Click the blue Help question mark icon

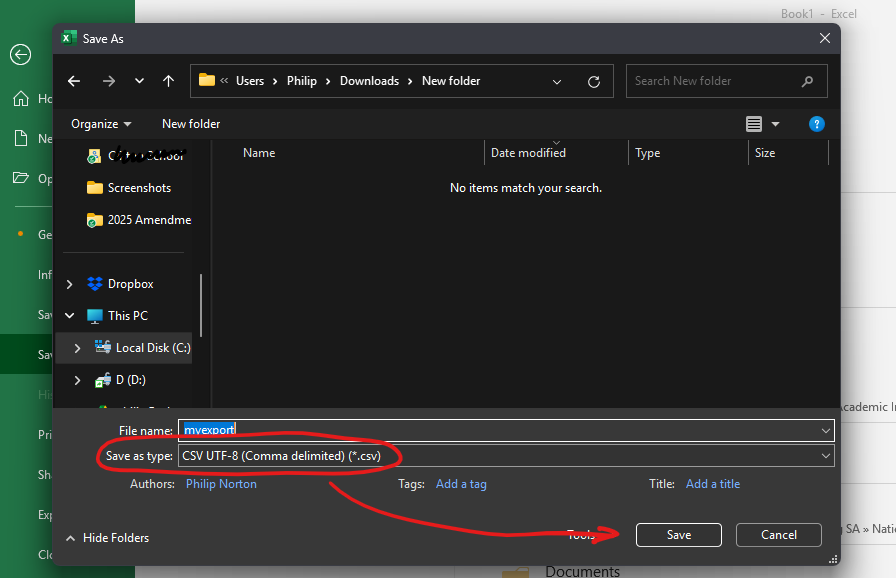pos(816,124)
